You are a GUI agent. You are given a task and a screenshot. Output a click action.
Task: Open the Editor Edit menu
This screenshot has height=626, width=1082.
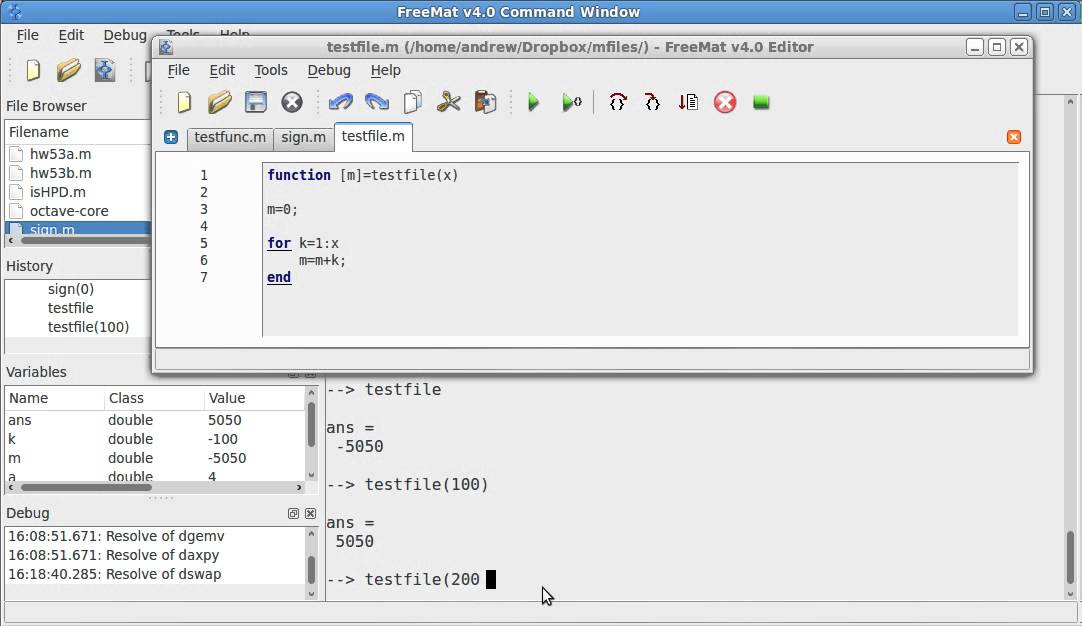[222, 70]
